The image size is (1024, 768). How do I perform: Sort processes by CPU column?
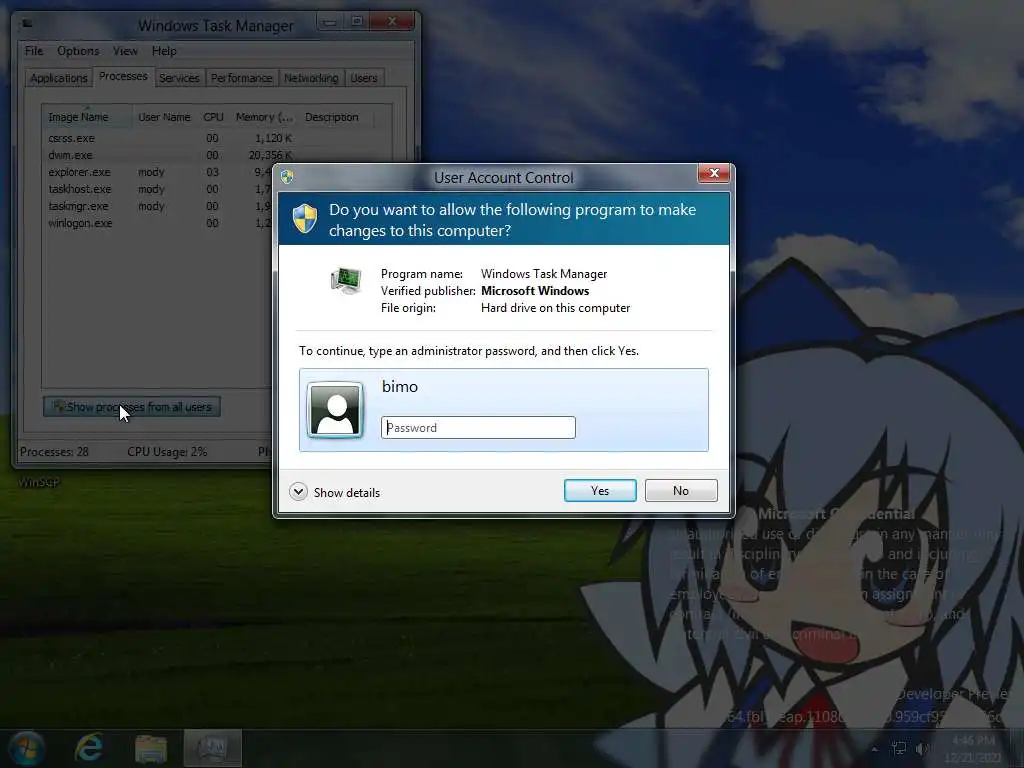(214, 117)
